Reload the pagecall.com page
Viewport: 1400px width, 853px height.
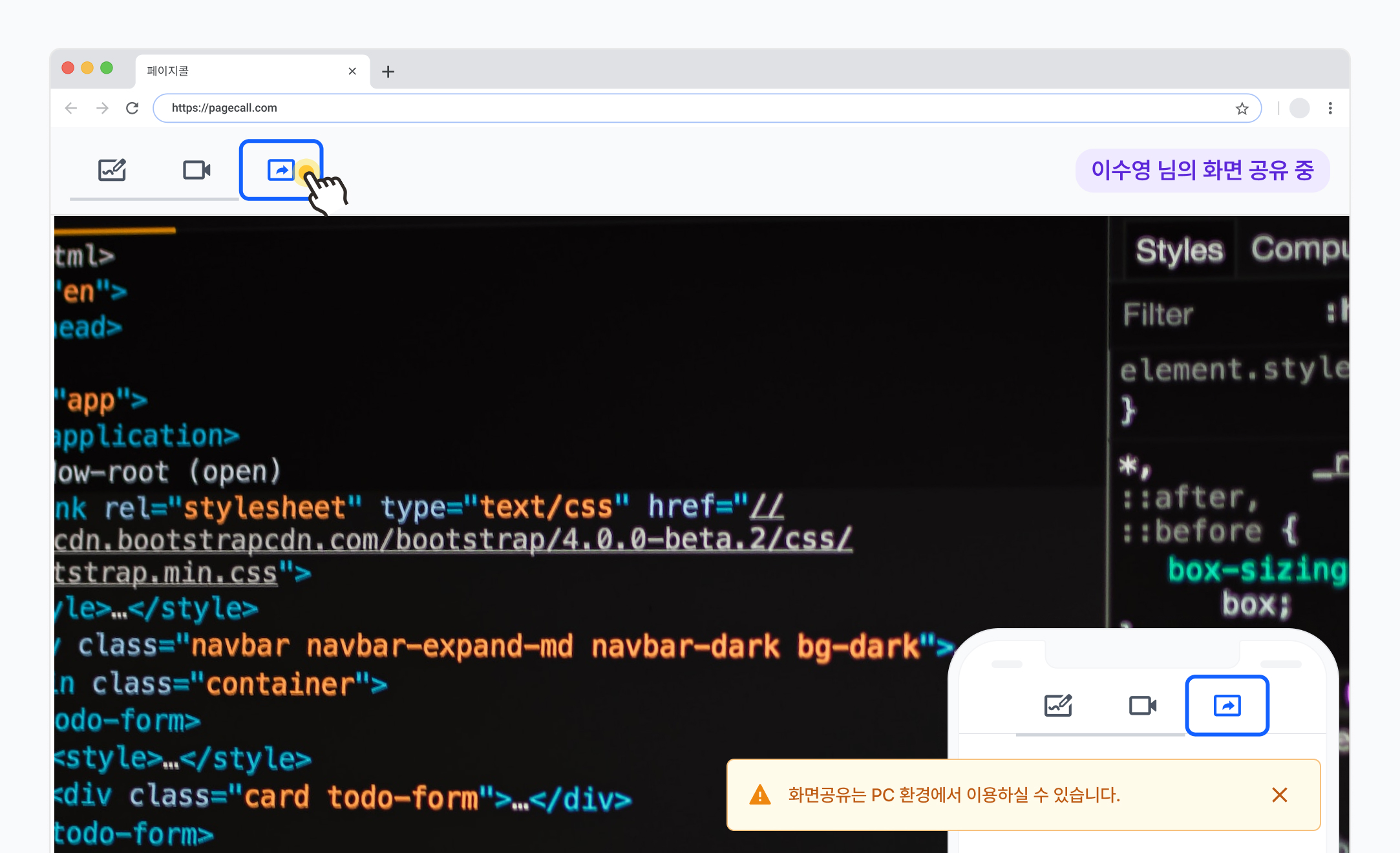(133, 108)
